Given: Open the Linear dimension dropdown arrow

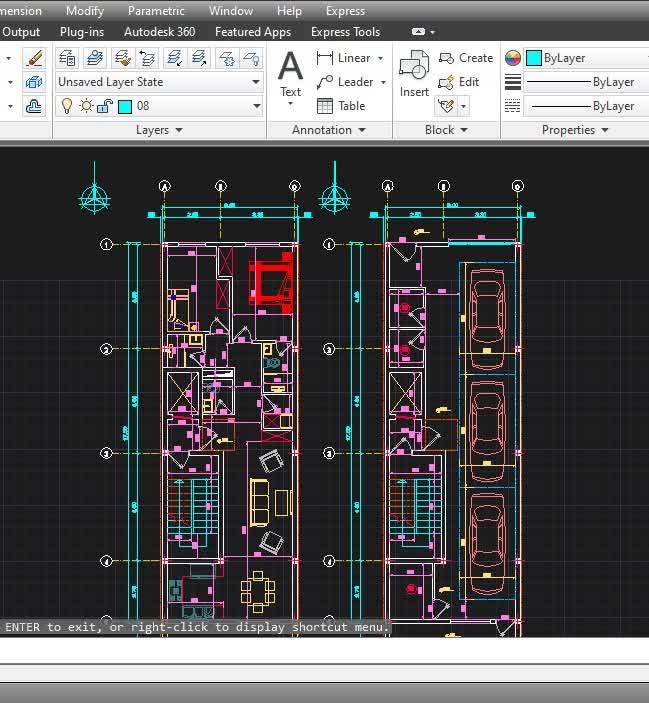Looking at the screenshot, I should click(x=381, y=58).
